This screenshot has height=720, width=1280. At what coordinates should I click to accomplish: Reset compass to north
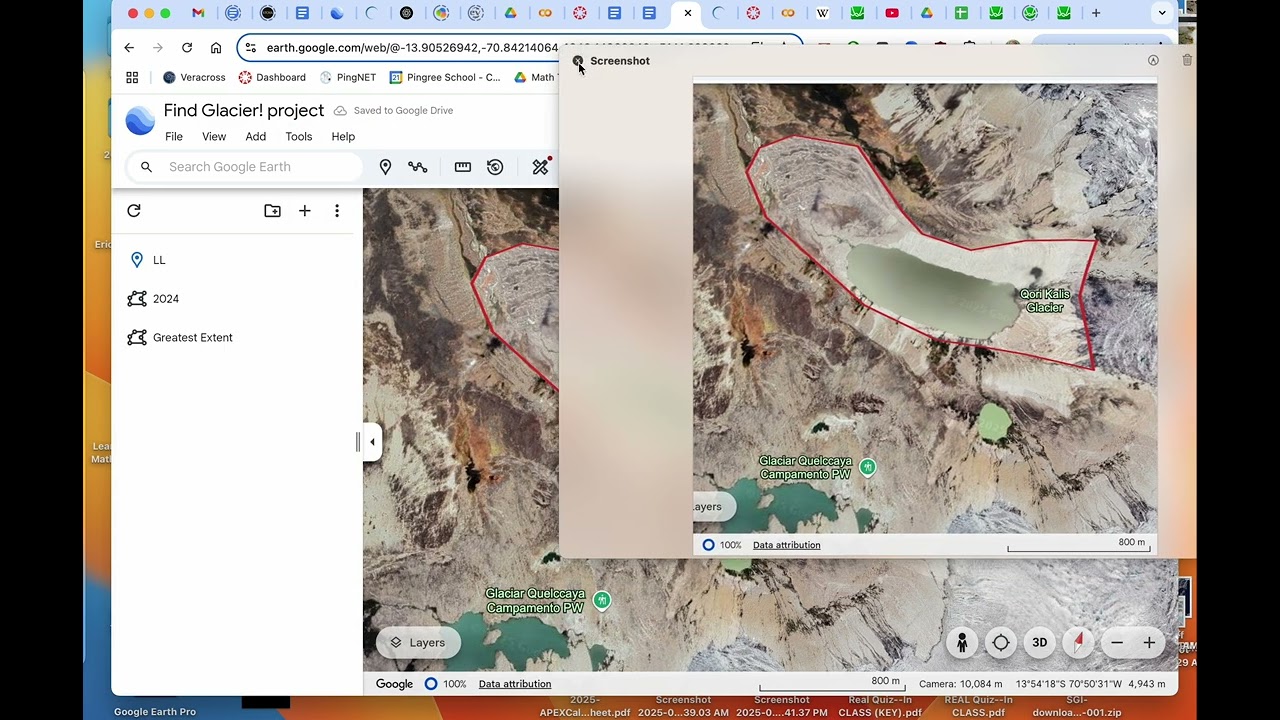(1078, 643)
